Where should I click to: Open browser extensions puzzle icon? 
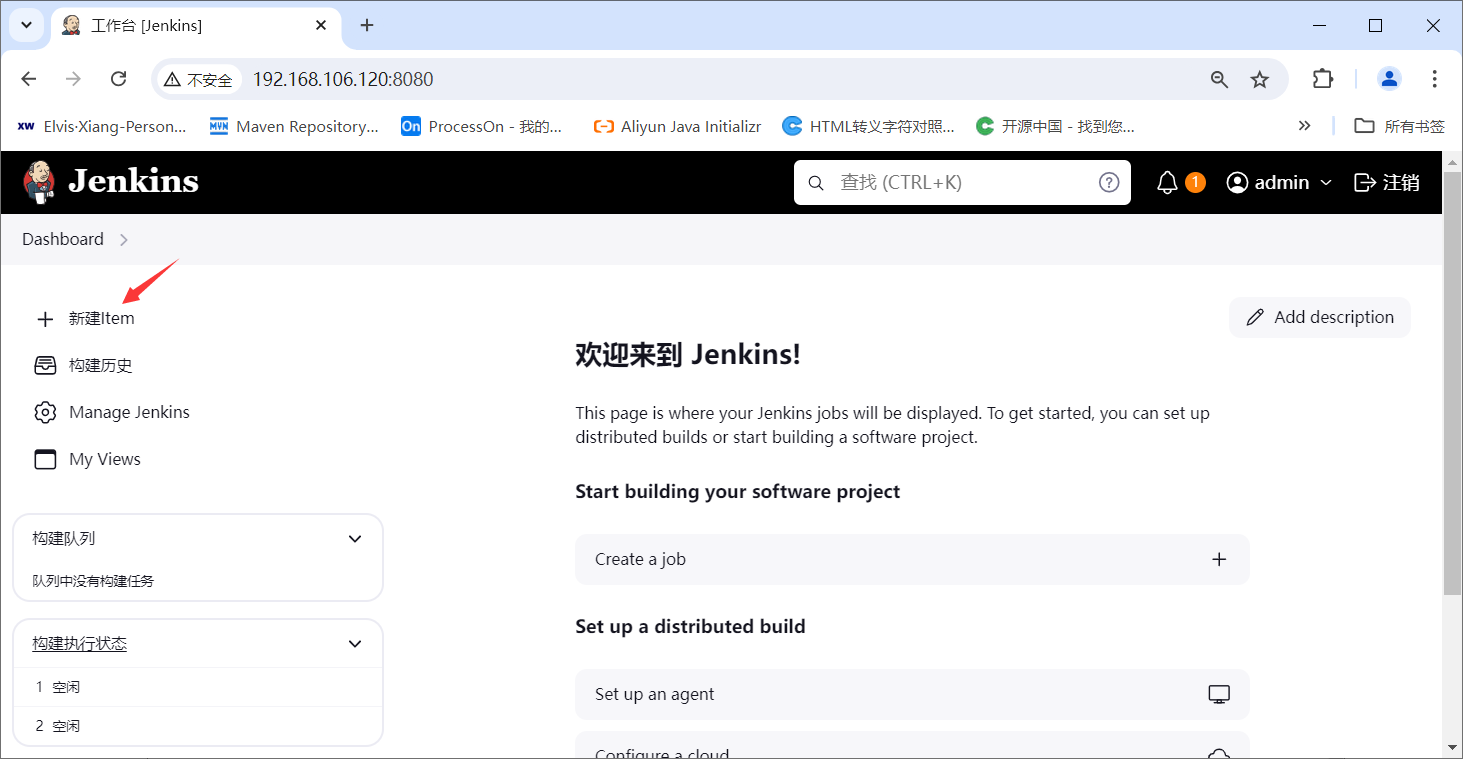pos(1323,78)
